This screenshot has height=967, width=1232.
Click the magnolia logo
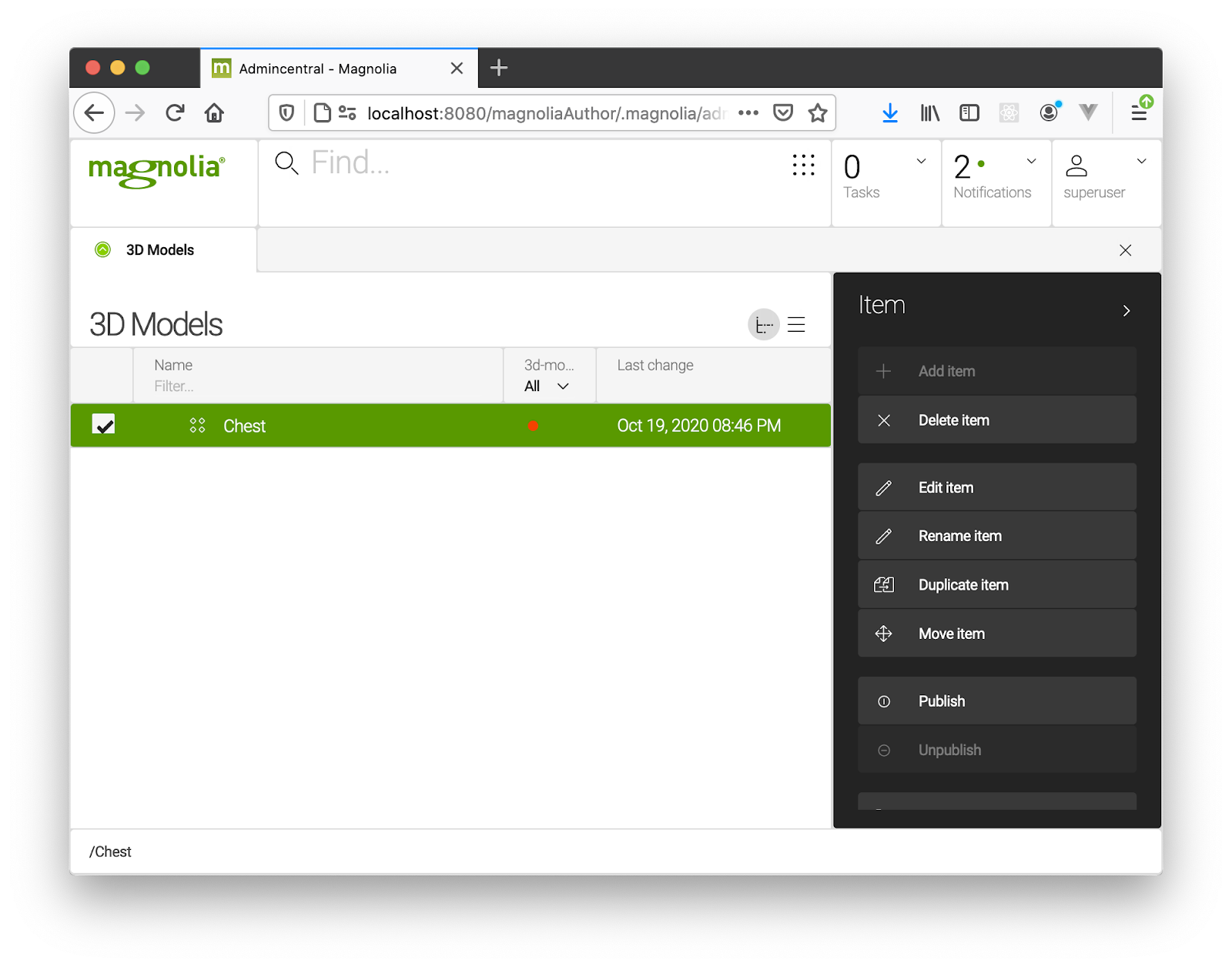pos(156,170)
